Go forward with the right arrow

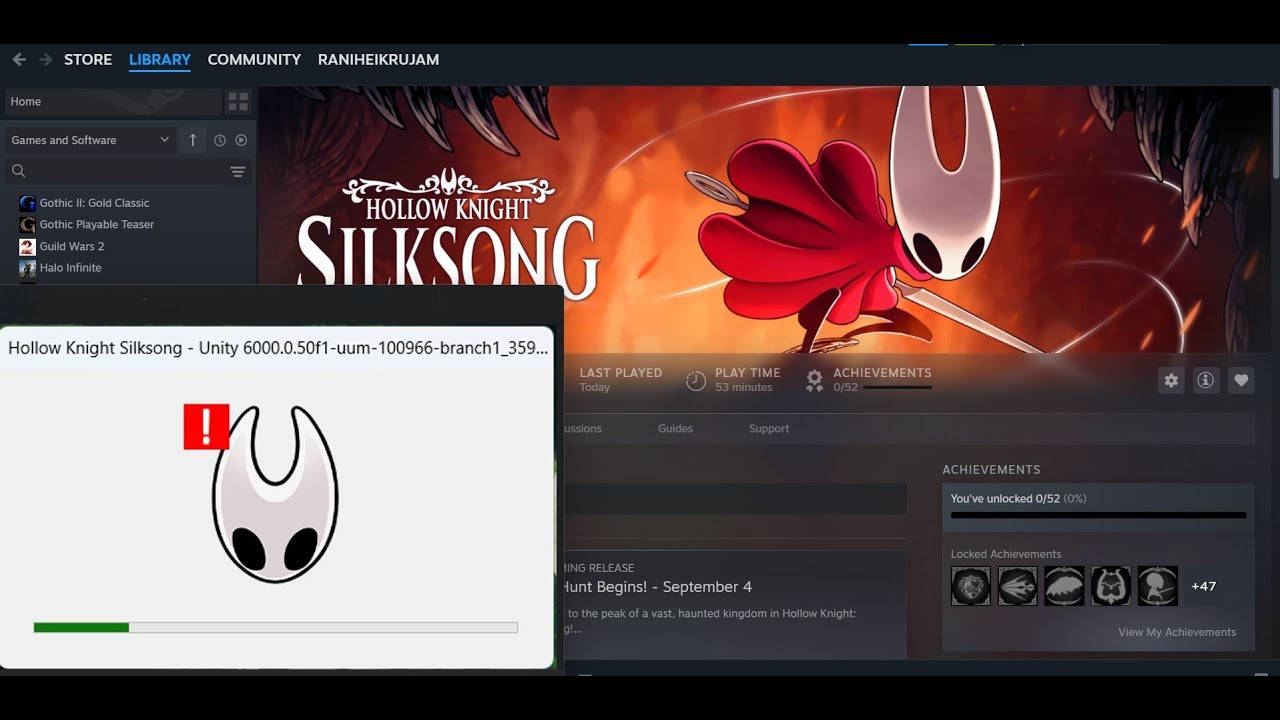click(46, 60)
